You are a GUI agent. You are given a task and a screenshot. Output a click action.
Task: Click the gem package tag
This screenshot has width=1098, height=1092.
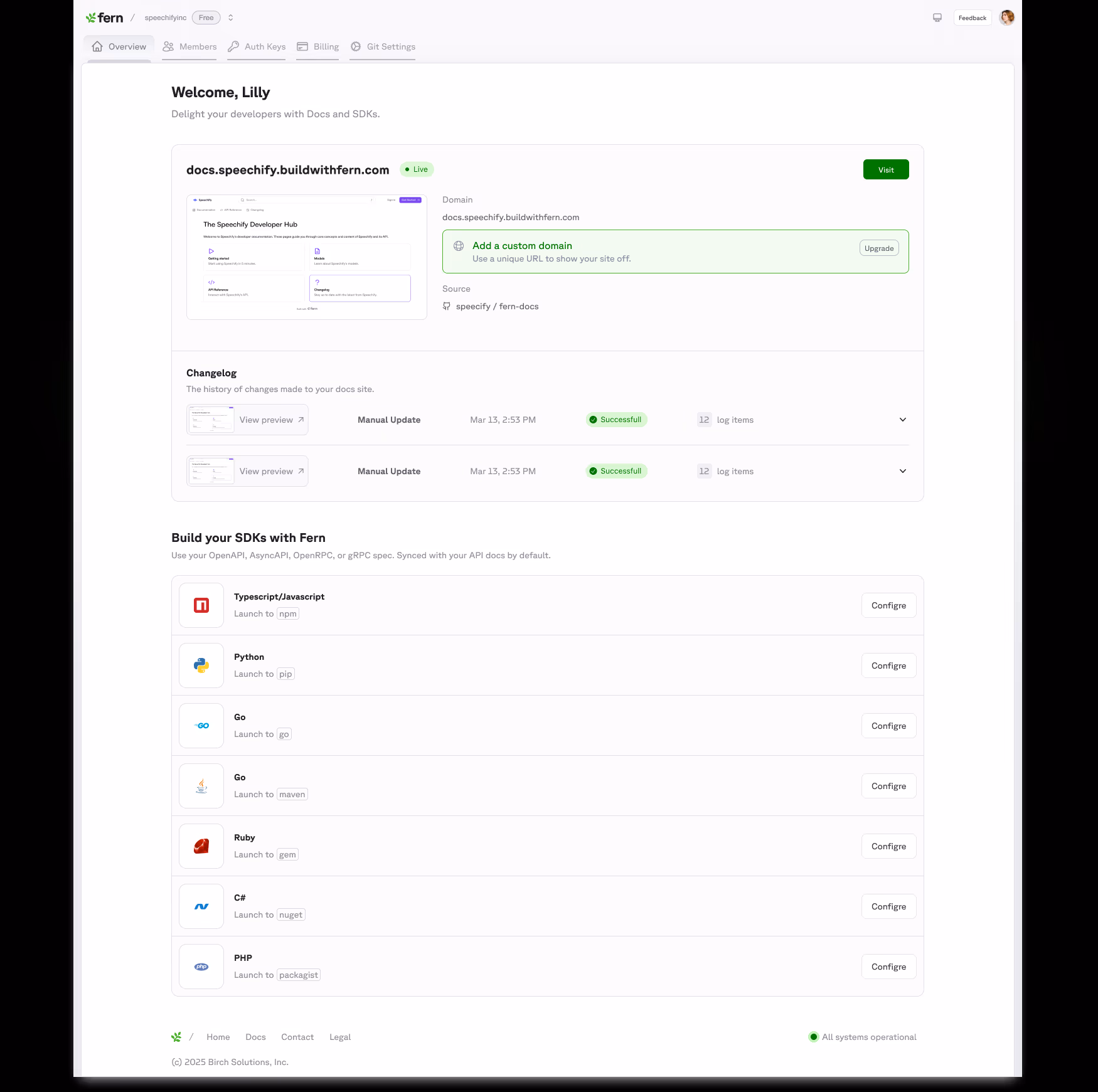pos(287,854)
